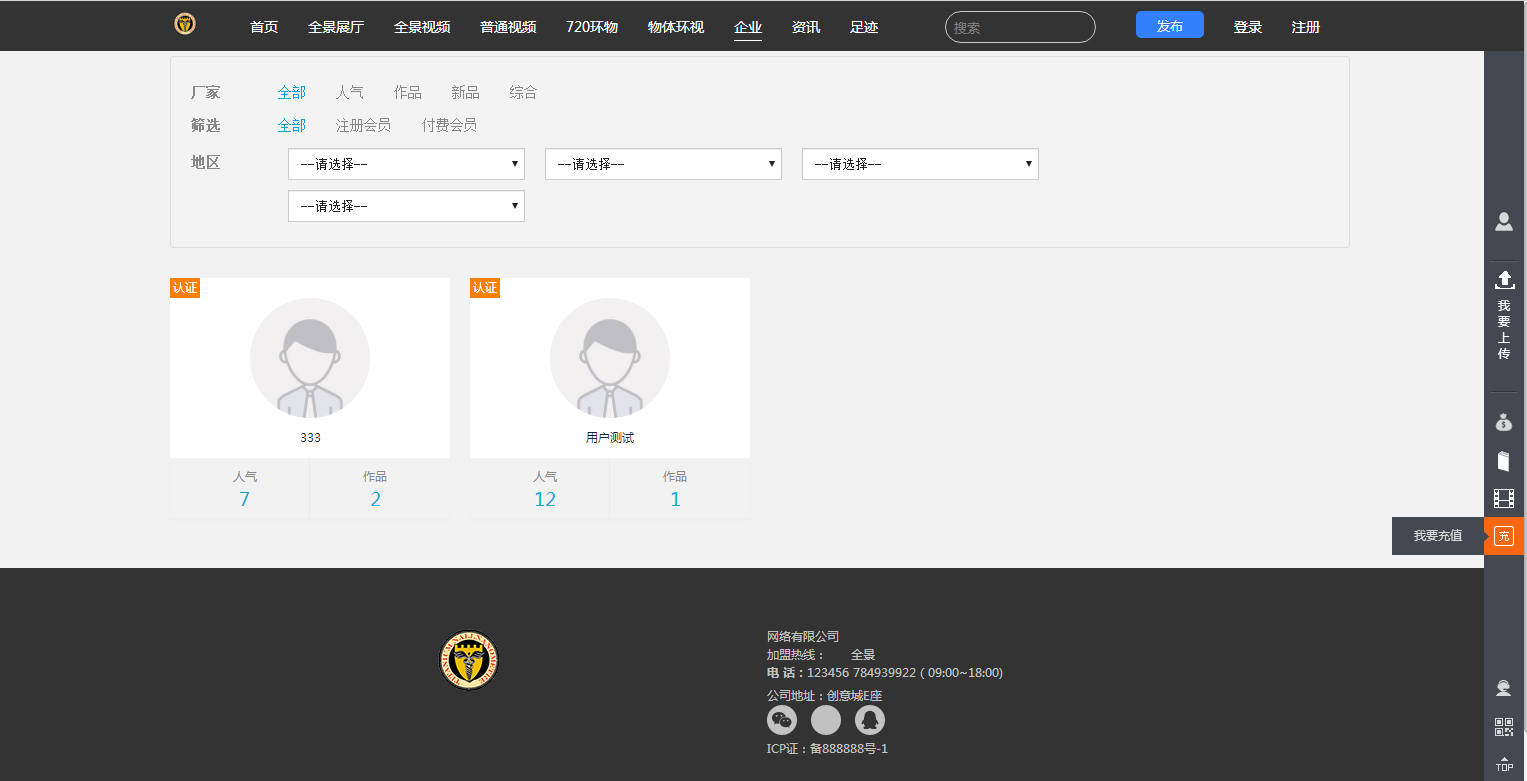The image size is (1527, 781).
Task: Open the third 地区 请选择 dropdown
Action: click(920, 164)
